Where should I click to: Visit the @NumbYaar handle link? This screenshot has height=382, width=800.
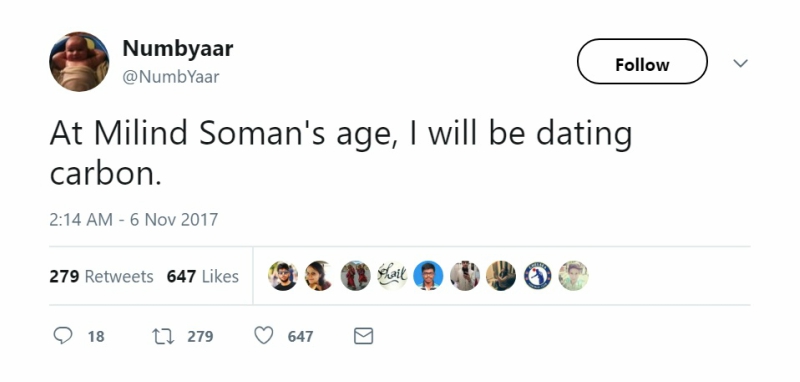[171, 77]
